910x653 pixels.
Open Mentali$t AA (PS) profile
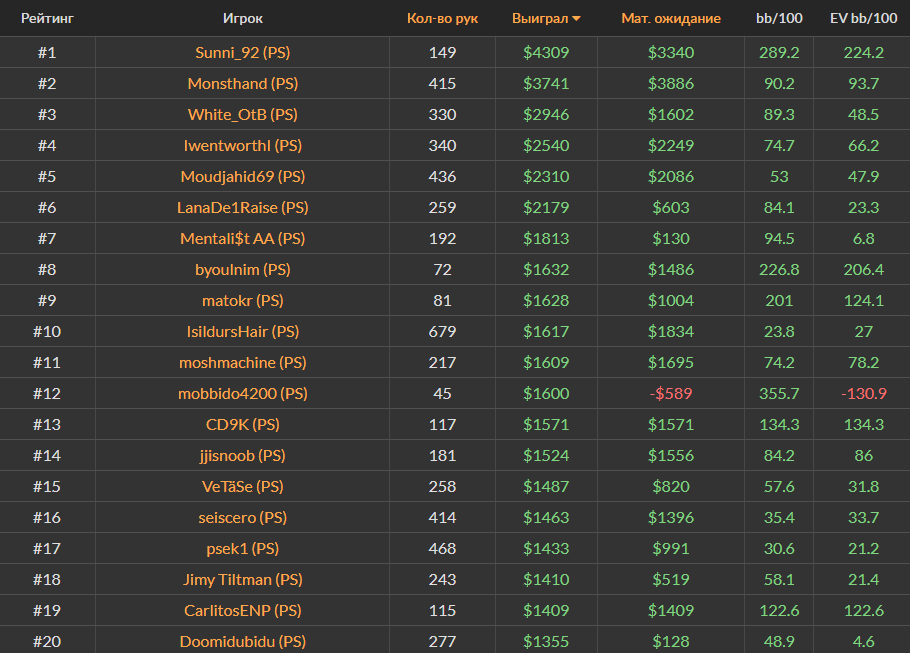(x=243, y=238)
